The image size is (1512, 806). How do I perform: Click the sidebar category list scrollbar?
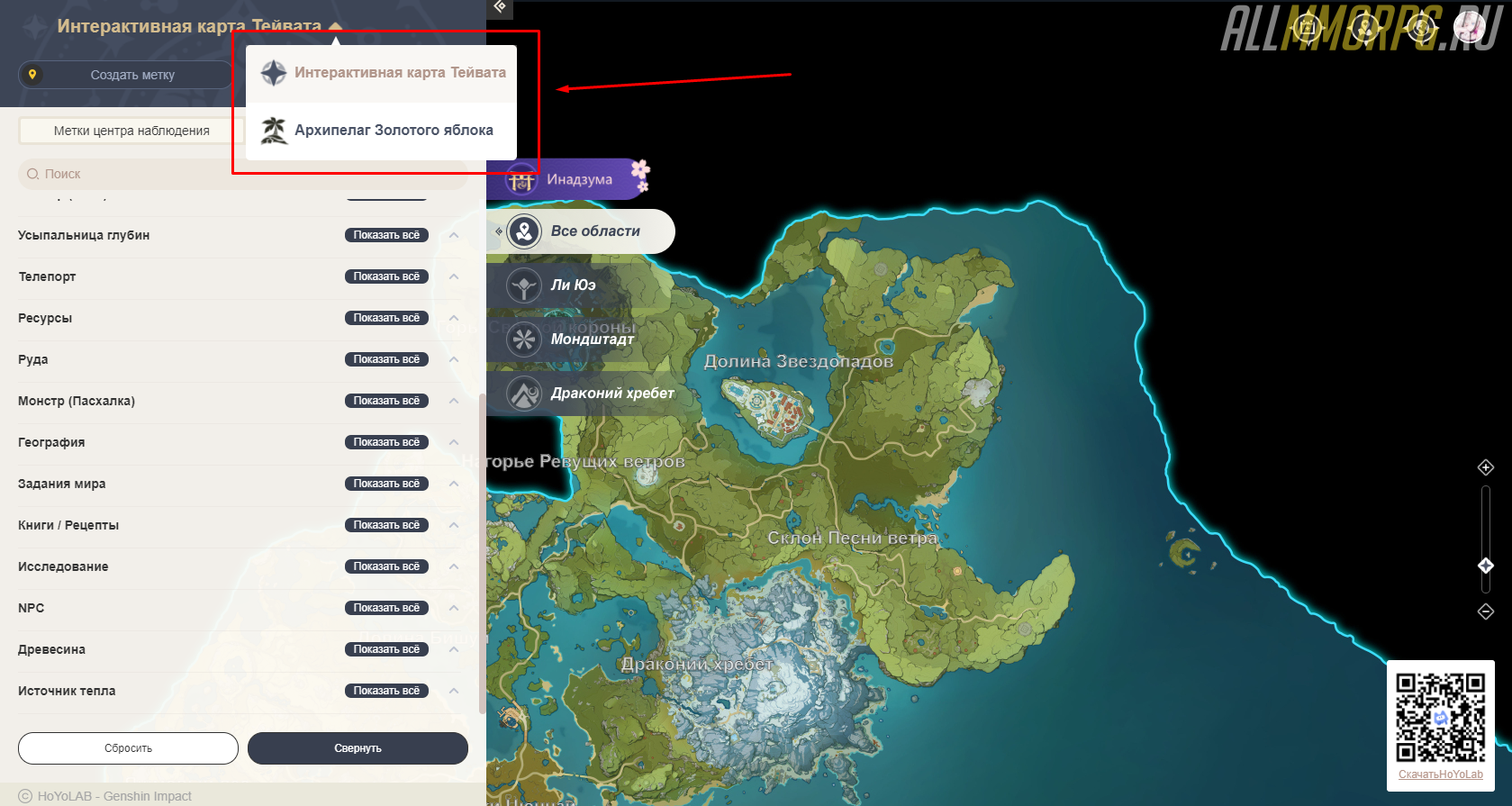(483, 554)
